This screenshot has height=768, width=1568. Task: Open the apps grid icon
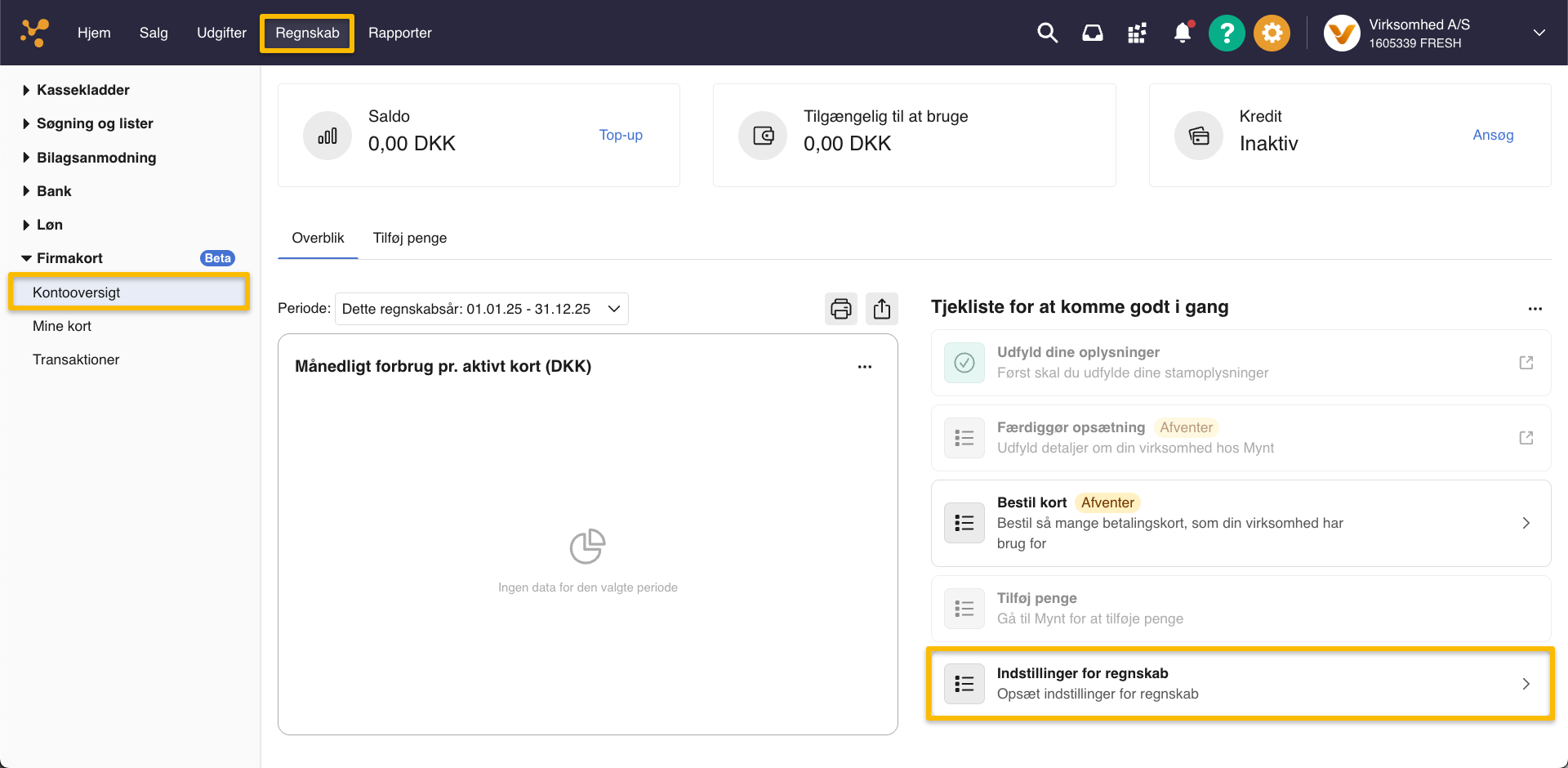click(x=1137, y=33)
